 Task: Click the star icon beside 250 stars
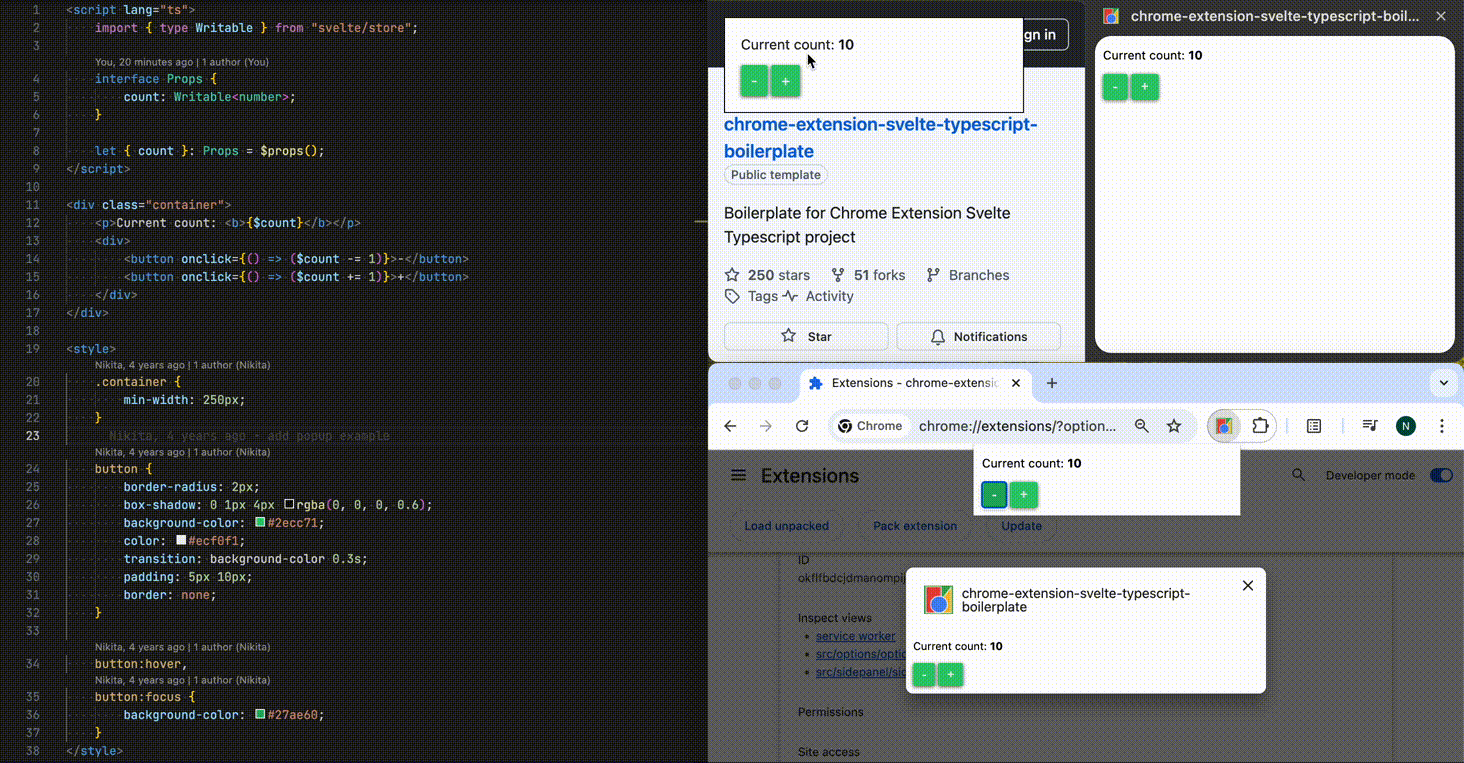coord(732,275)
